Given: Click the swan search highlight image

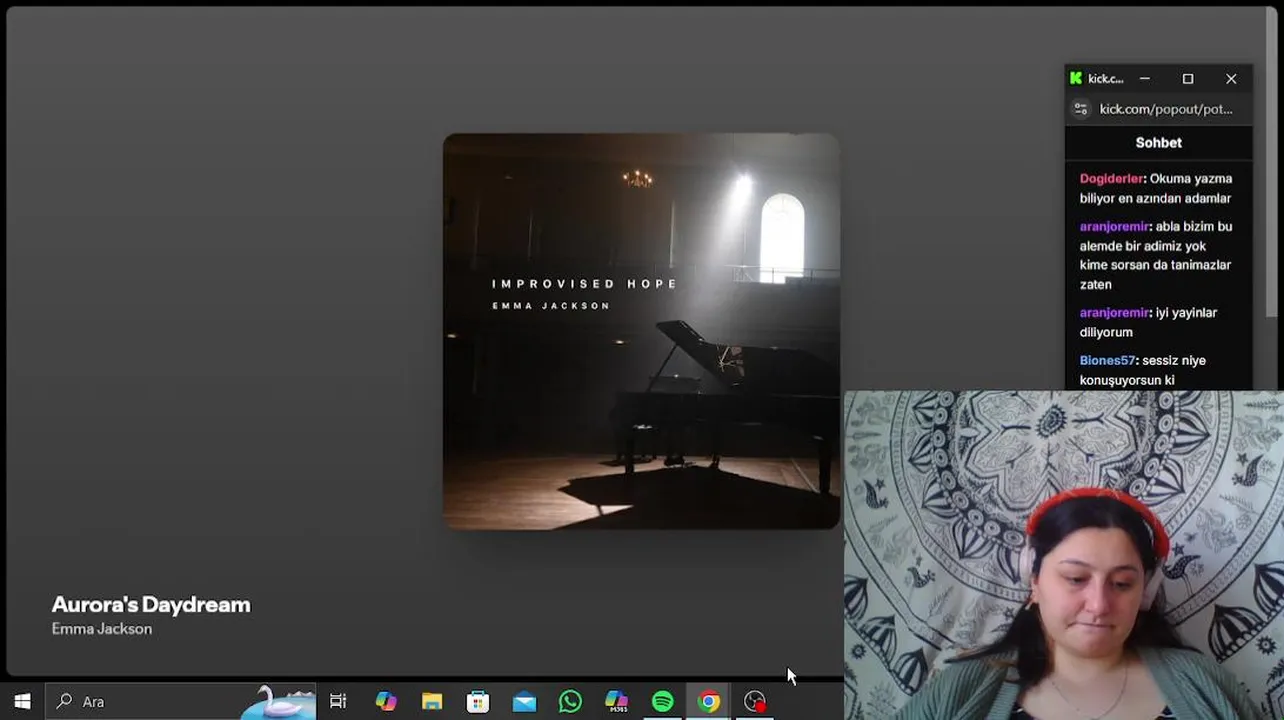Looking at the screenshot, I should 279,702.
